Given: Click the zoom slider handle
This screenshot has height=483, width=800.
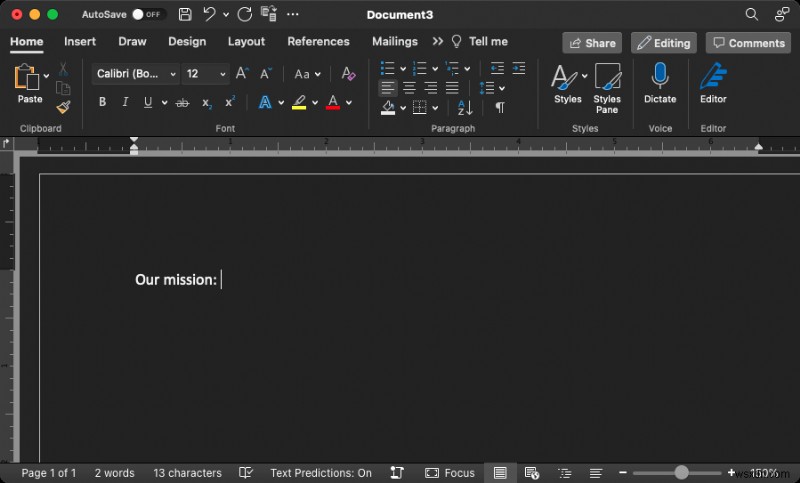Looking at the screenshot, I should 681,472.
